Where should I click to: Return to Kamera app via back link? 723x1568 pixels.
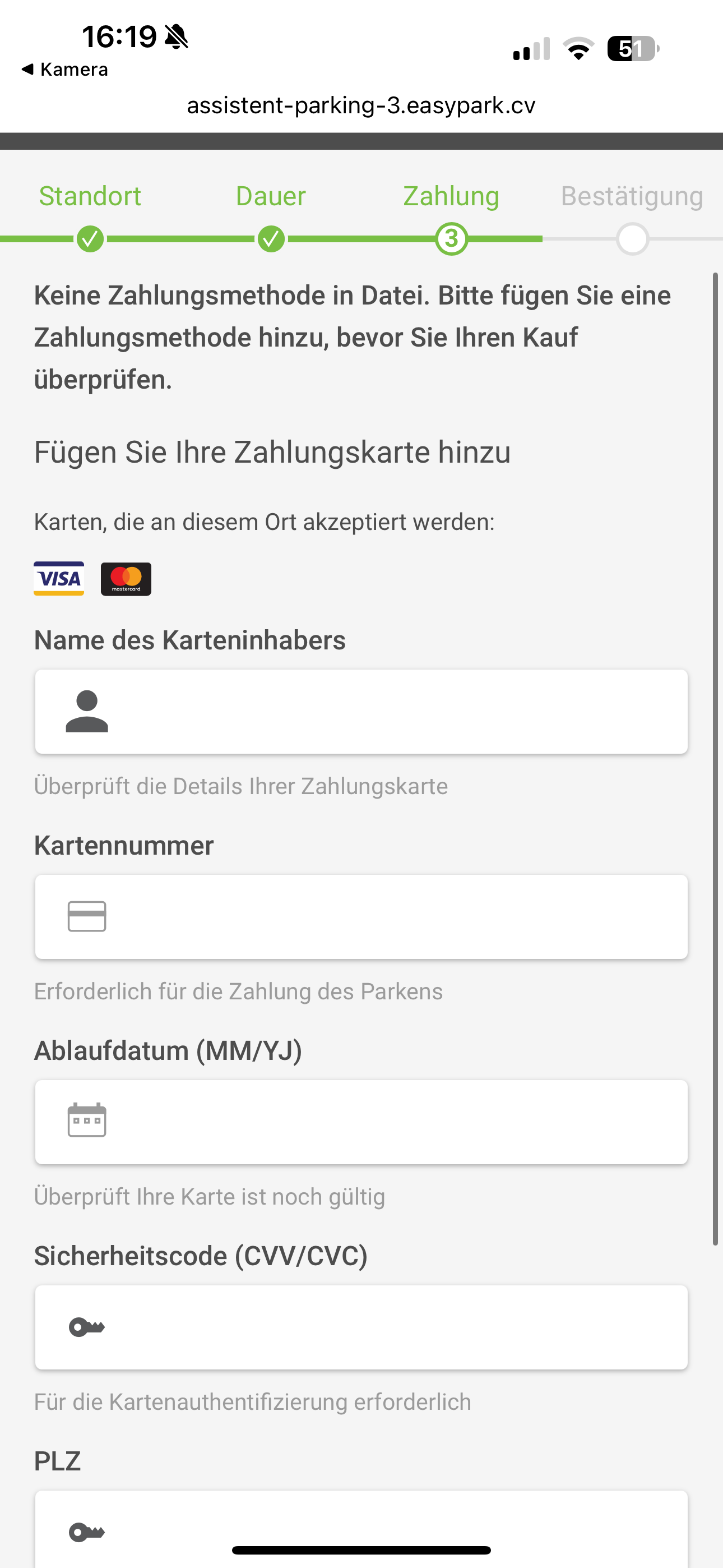[65, 70]
